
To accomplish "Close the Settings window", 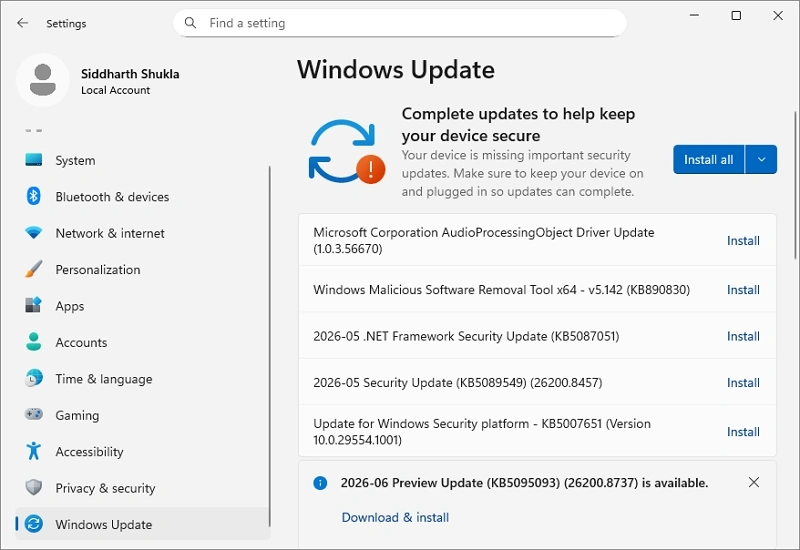I will (778, 15).
